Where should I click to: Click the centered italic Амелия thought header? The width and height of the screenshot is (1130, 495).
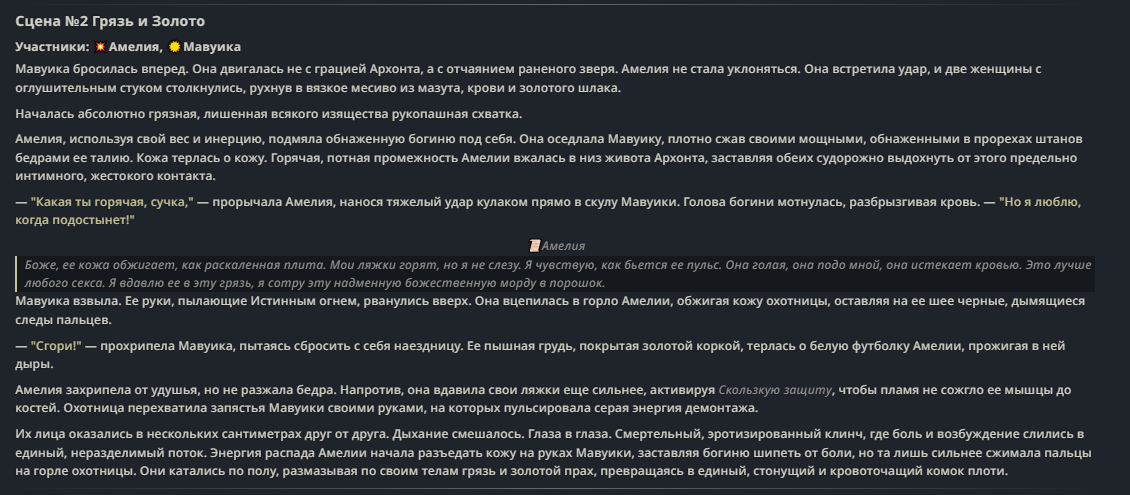point(556,246)
